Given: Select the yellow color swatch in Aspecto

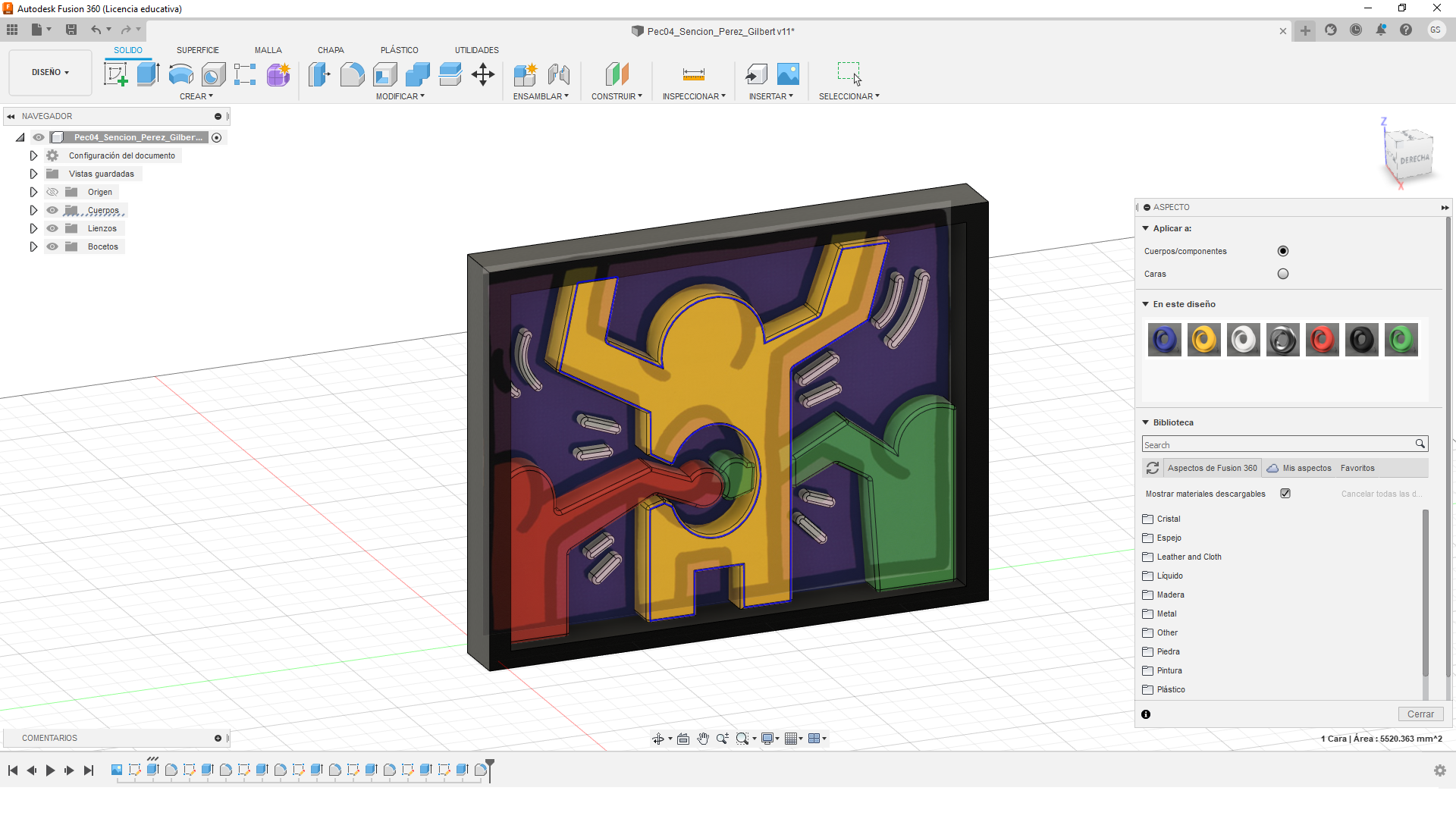Looking at the screenshot, I should click(1204, 339).
